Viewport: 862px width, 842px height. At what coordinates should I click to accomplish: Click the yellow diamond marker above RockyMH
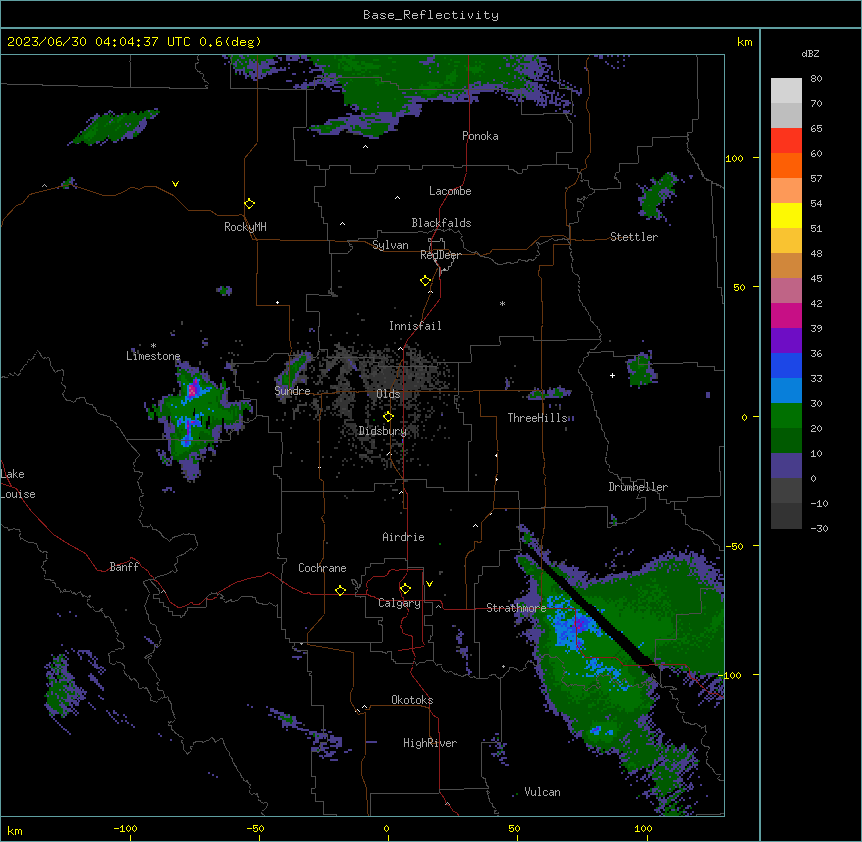[x=250, y=204]
